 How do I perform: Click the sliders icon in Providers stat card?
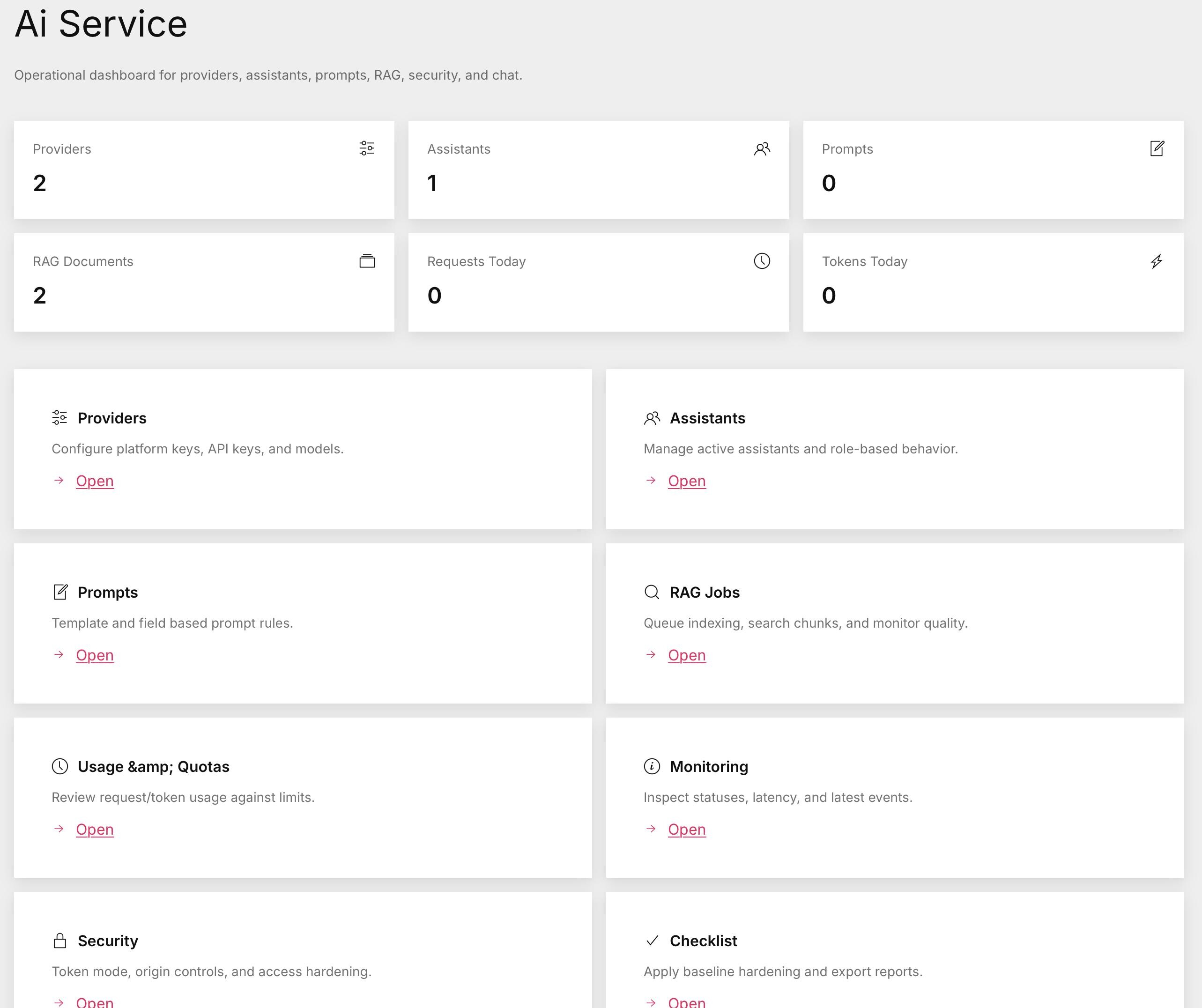pos(367,148)
